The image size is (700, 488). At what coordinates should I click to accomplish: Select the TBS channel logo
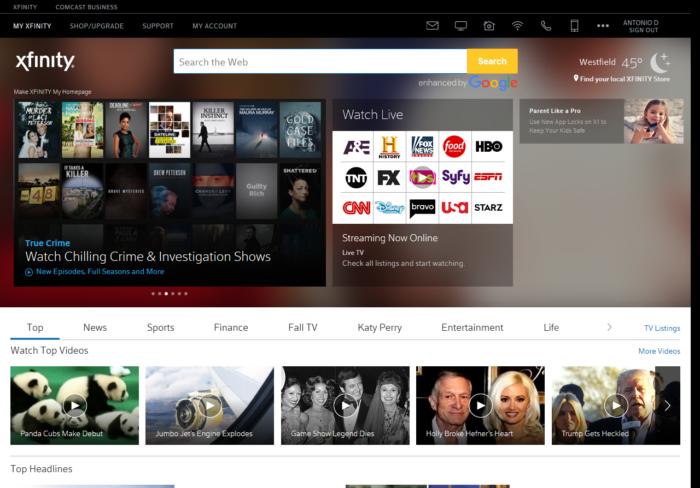[422, 178]
